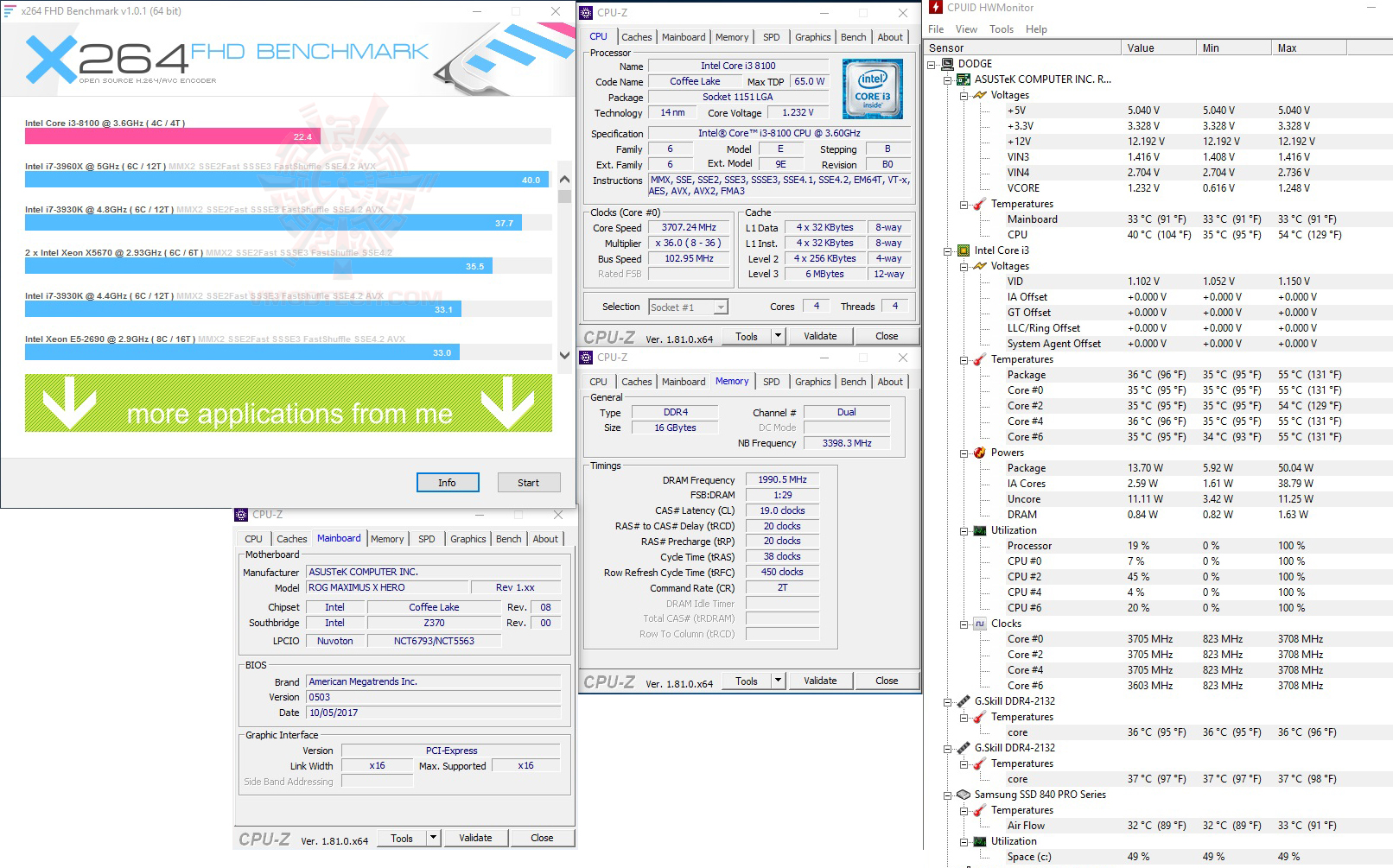Image resolution: width=1393 pixels, height=868 pixels.
Task: Click the Powers flame icon in HWMonitor
Action: point(980,453)
